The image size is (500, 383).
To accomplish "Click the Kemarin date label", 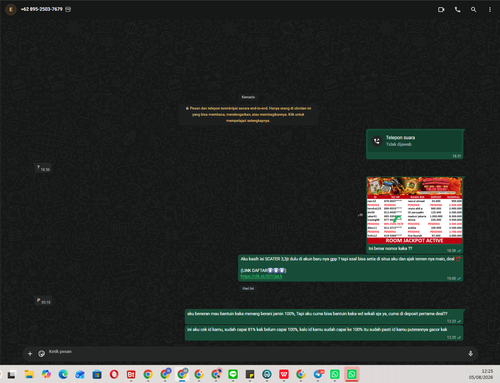I will (248, 97).
